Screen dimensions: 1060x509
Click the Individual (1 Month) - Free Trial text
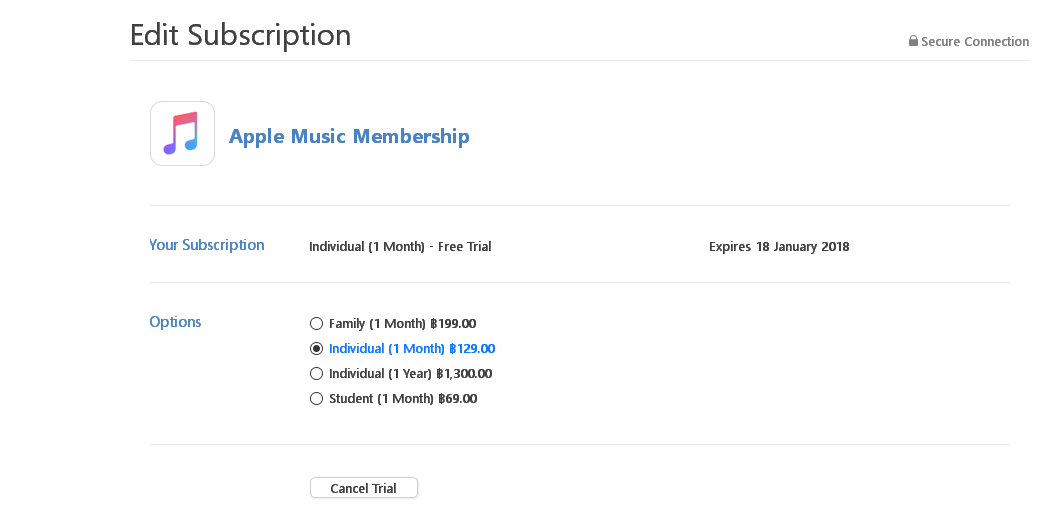click(400, 247)
